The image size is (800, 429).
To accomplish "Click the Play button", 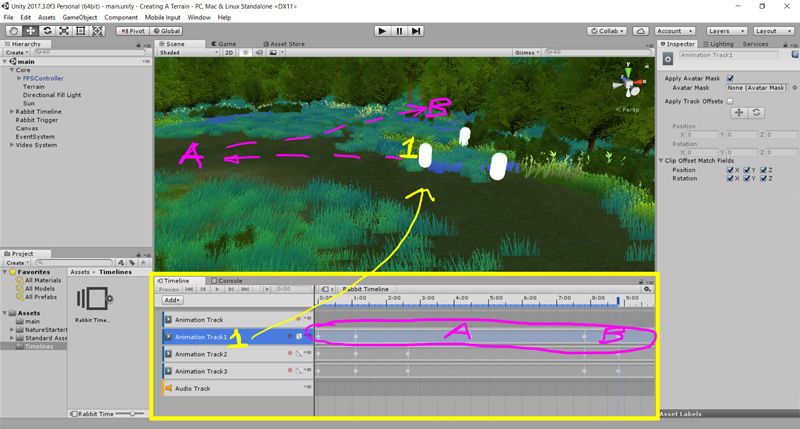I will [381, 31].
